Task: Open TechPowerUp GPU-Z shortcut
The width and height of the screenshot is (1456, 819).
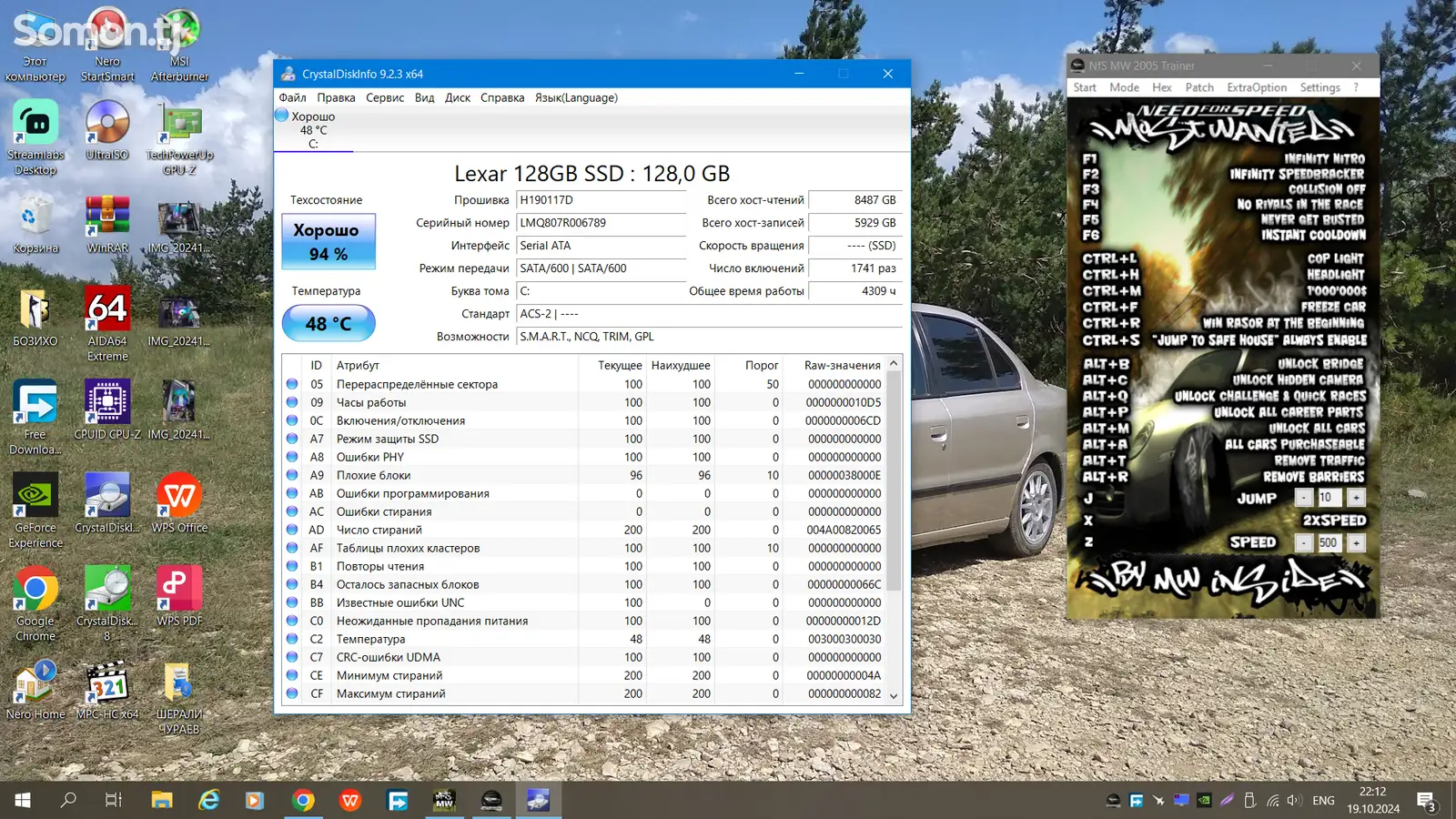Action: pyautogui.click(x=179, y=136)
